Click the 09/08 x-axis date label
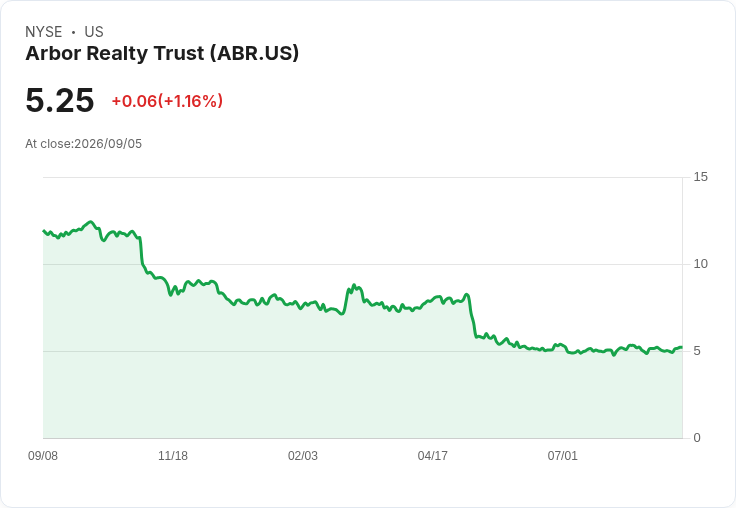The image size is (736, 508). click(43, 455)
